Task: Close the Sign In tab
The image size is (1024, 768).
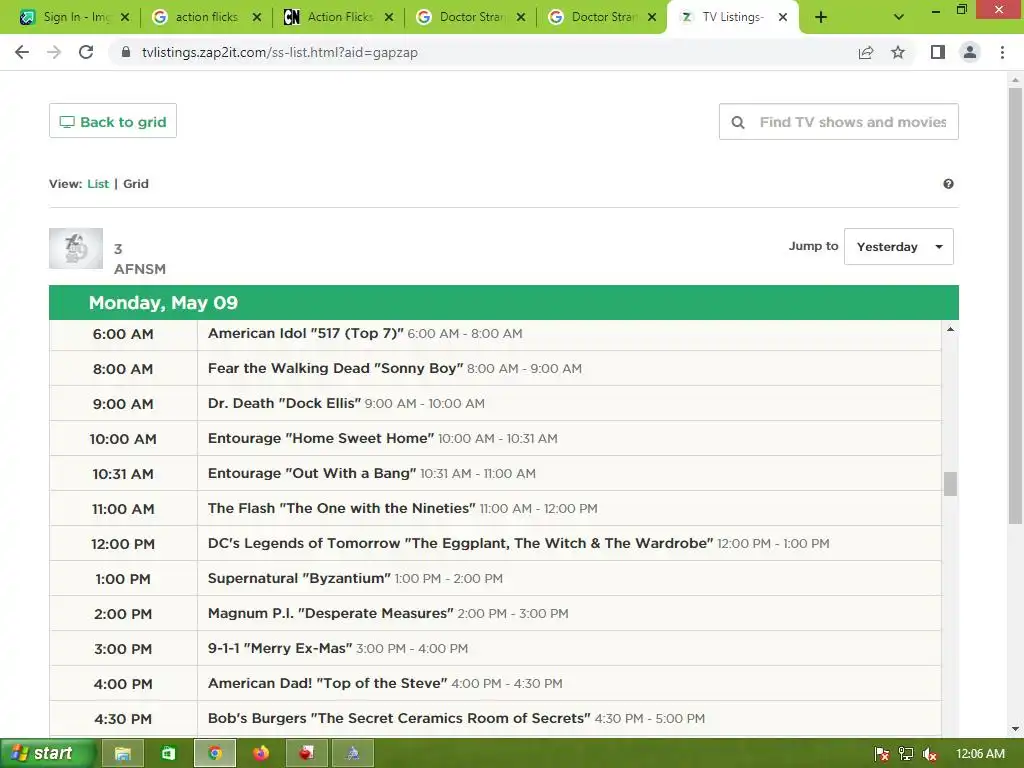Action: tap(125, 17)
